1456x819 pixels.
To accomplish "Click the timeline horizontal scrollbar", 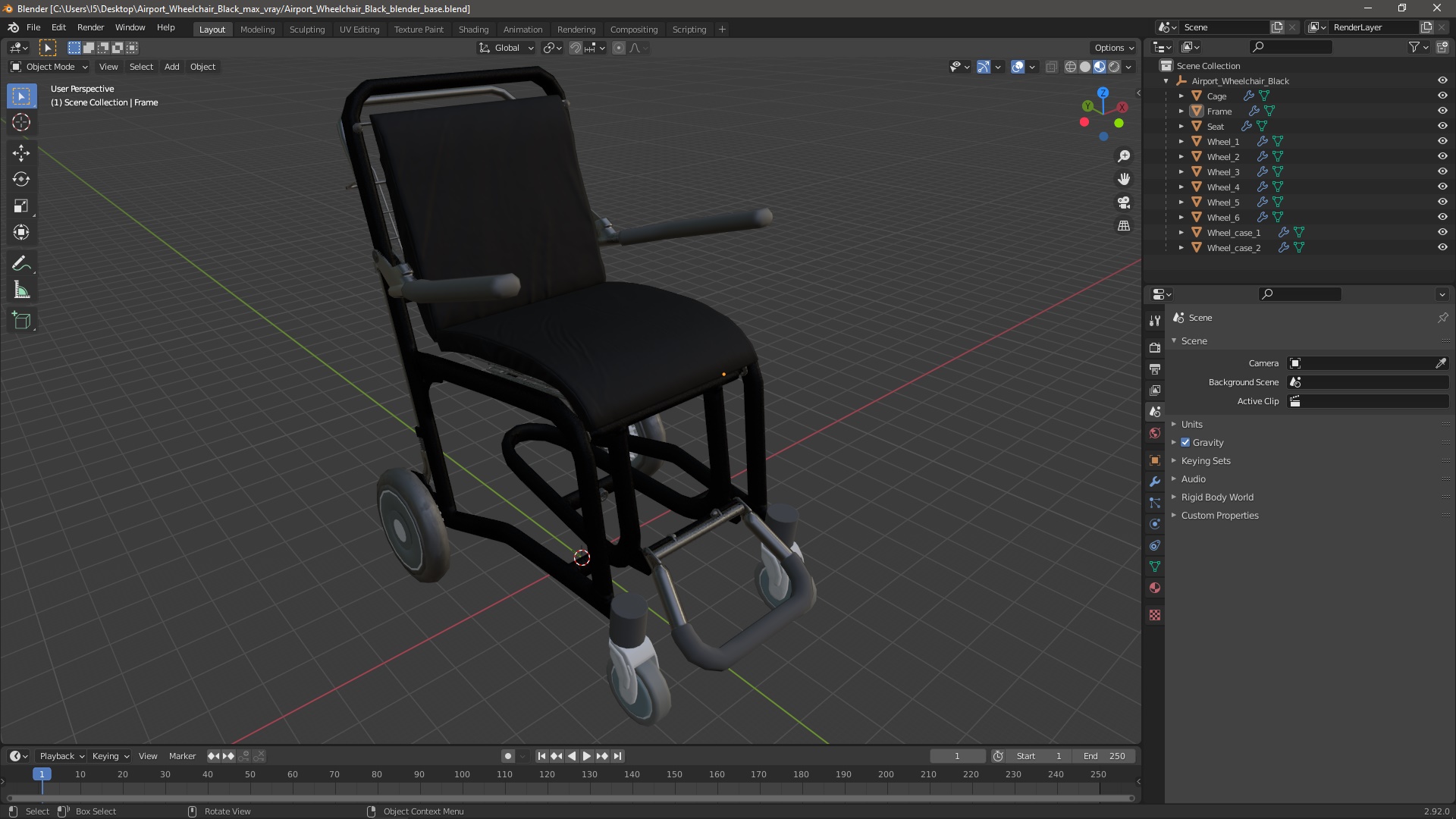I will tap(570, 798).
